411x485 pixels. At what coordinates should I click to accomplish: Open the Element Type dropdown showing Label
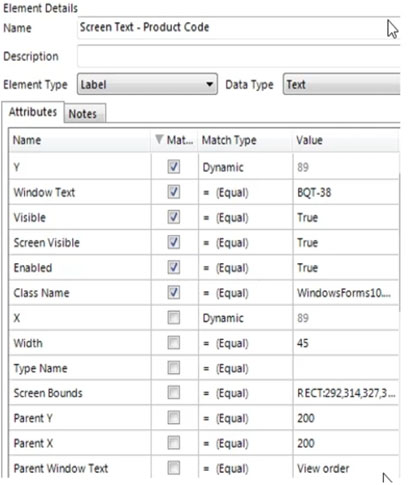coord(147,84)
